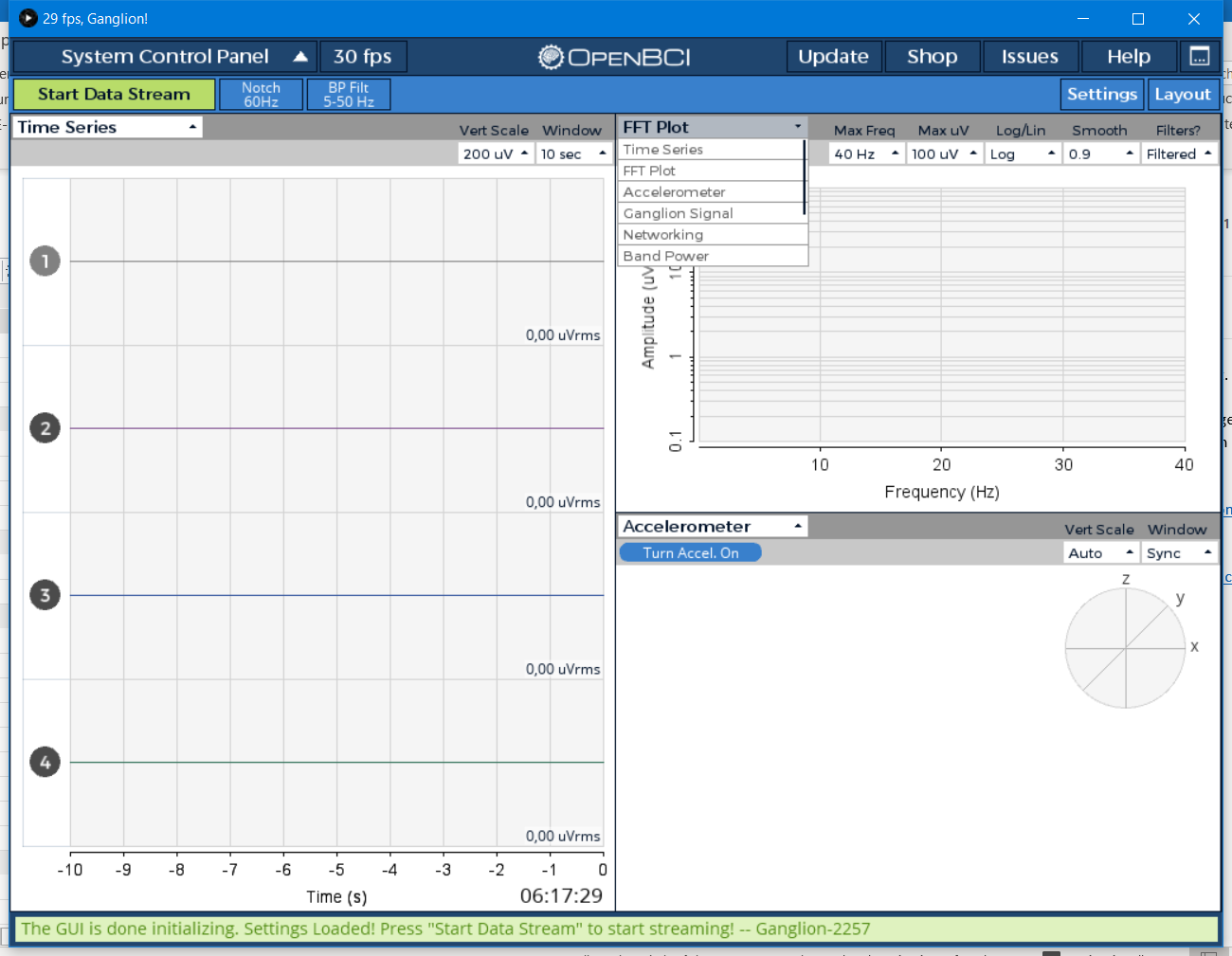The height and width of the screenshot is (956, 1232).
Task: Open the Smooth 0.9 dropdown
Action: (x=1101, y=153)
